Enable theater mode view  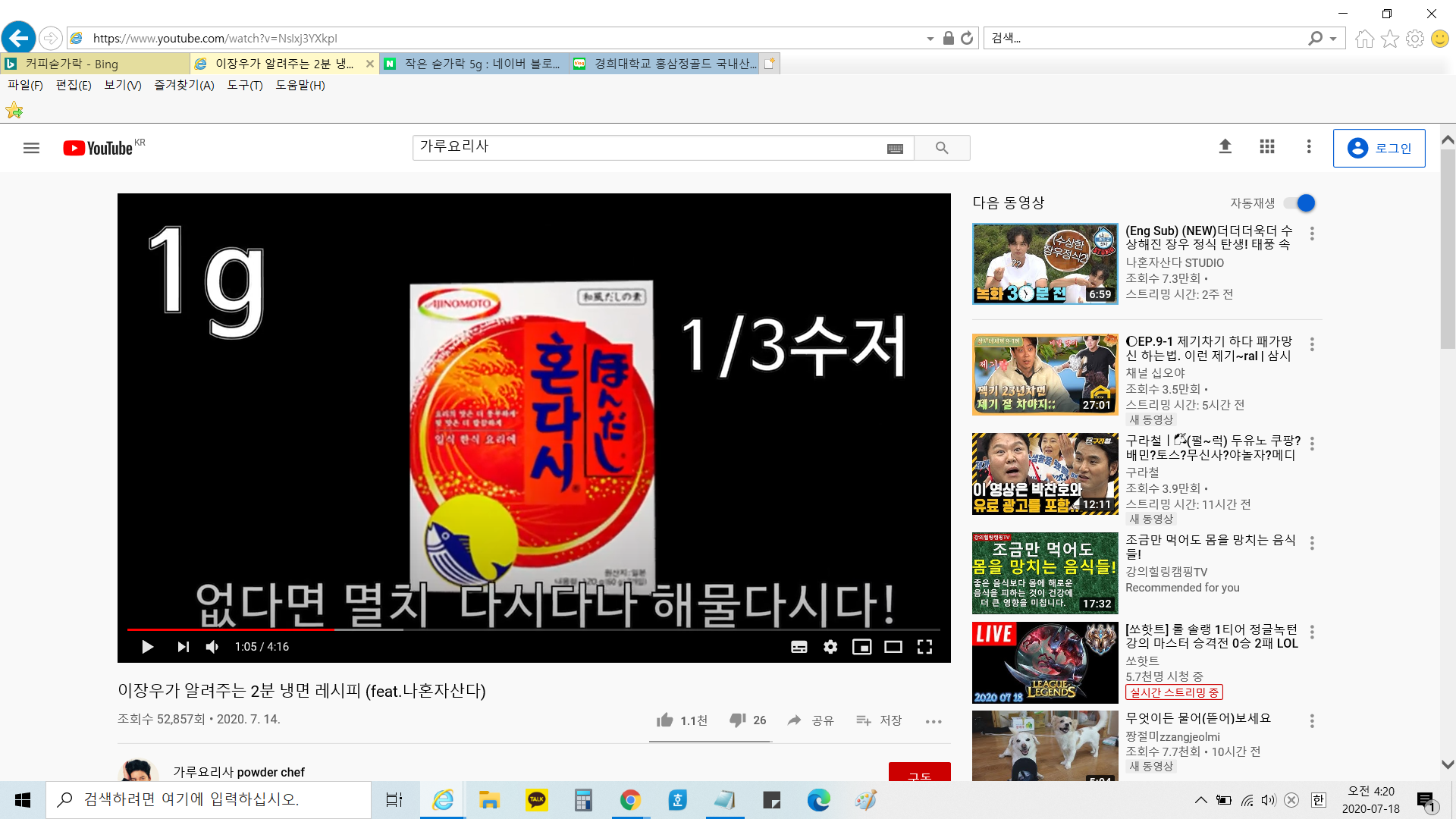pos(893,647)
